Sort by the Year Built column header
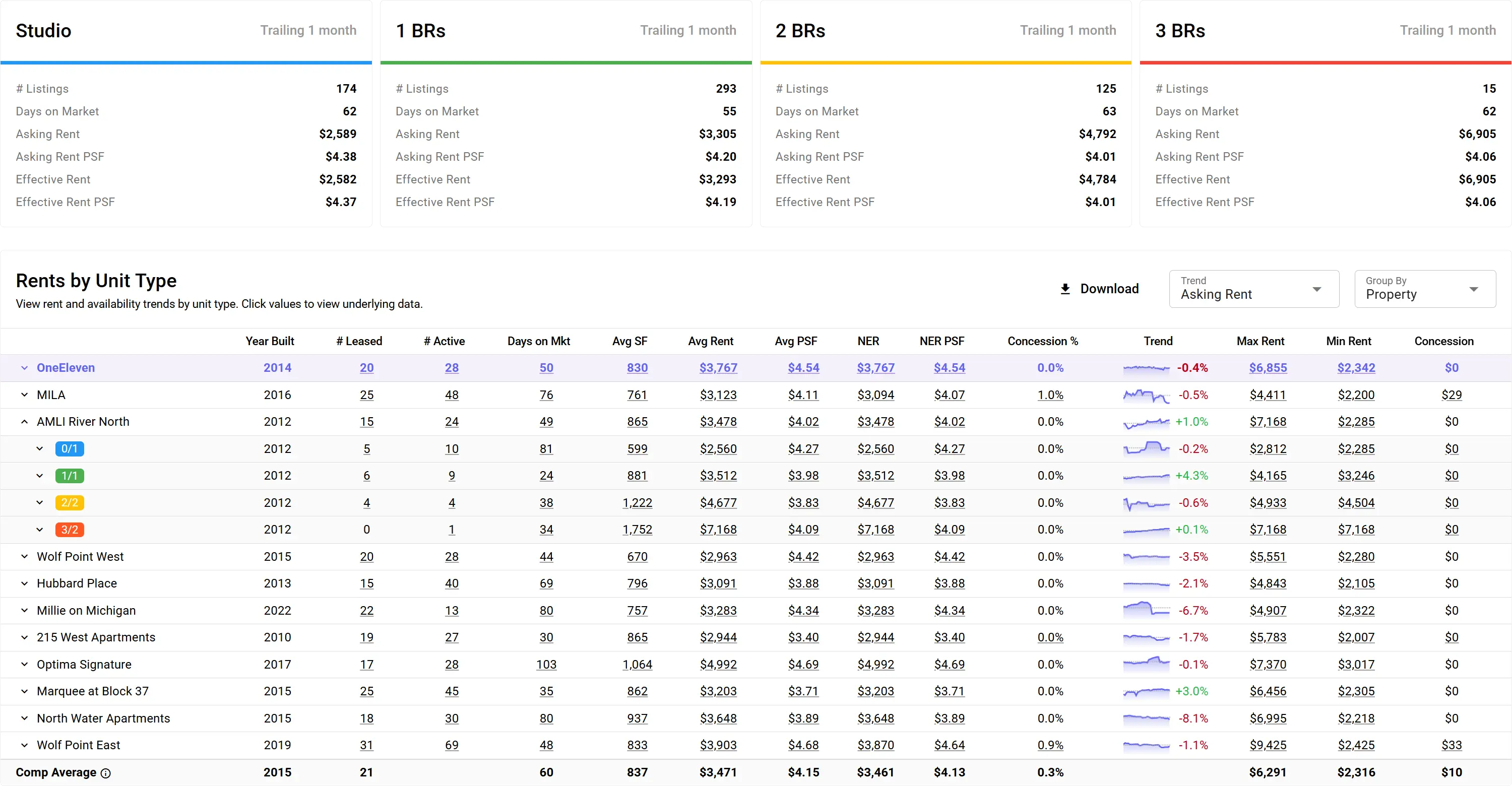Screen dimensions: 1512x786 (270, 341)
